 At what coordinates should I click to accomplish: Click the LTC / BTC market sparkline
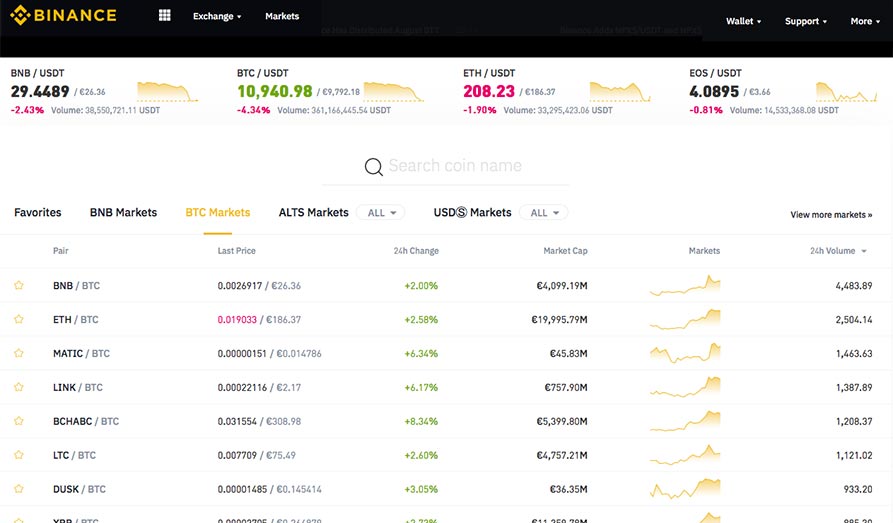pos(685,455)
